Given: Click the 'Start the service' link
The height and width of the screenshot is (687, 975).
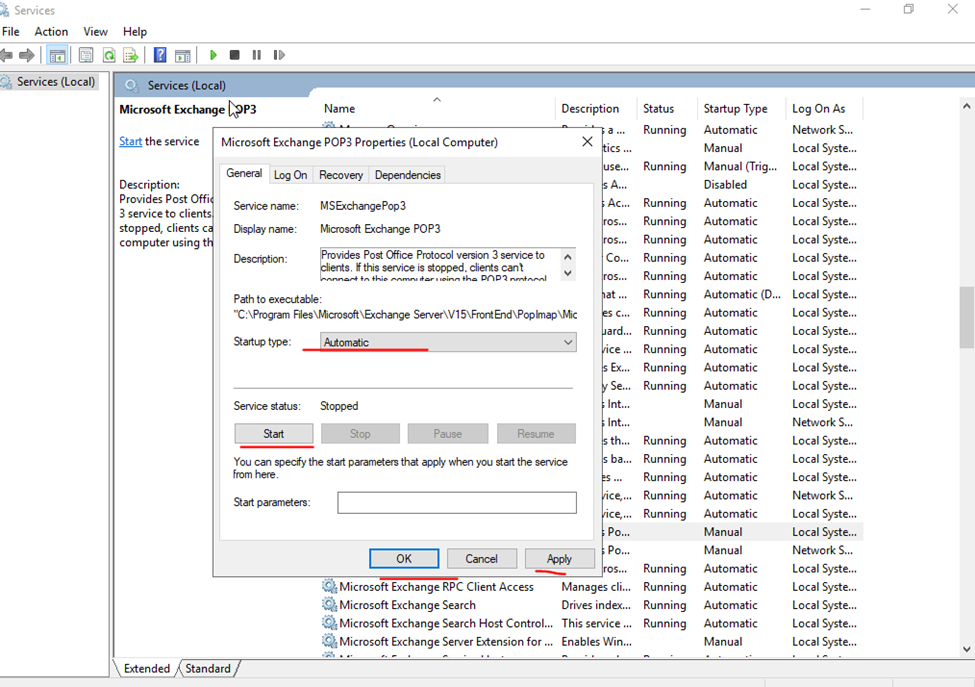Looking at the screenshot, I should pyautogui.click(x=130, y=142).
